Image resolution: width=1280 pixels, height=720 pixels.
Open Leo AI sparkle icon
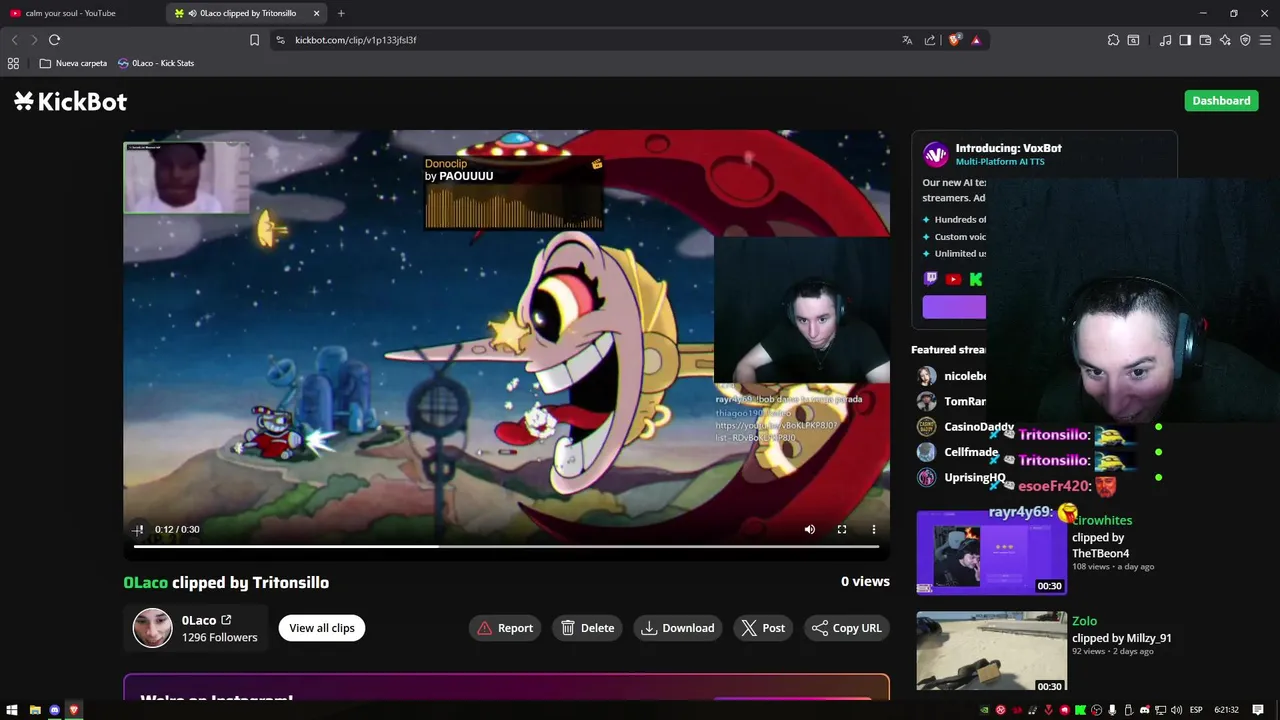pos(1225,40)
